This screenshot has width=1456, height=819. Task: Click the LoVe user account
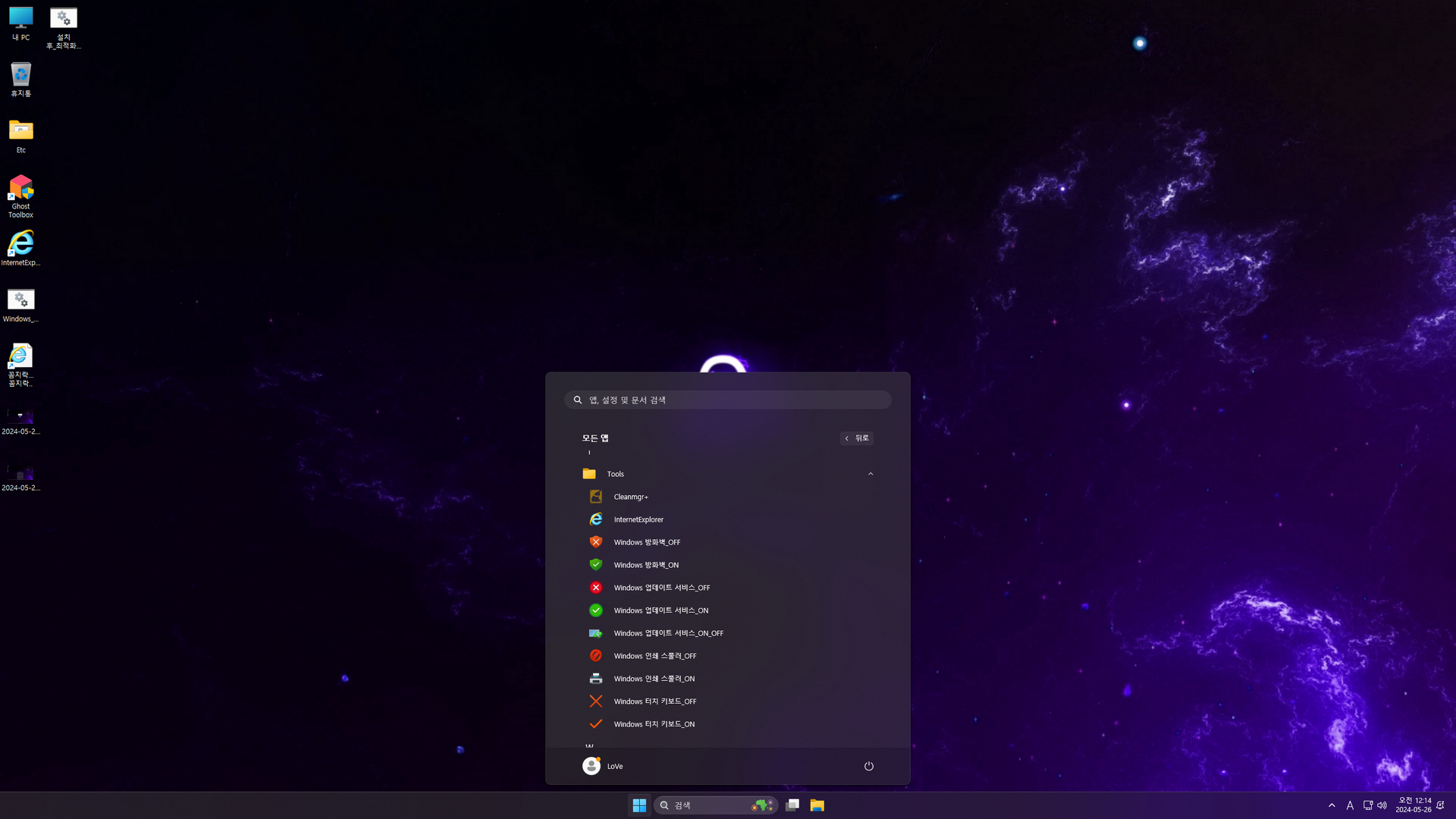(x=603, y=766)
